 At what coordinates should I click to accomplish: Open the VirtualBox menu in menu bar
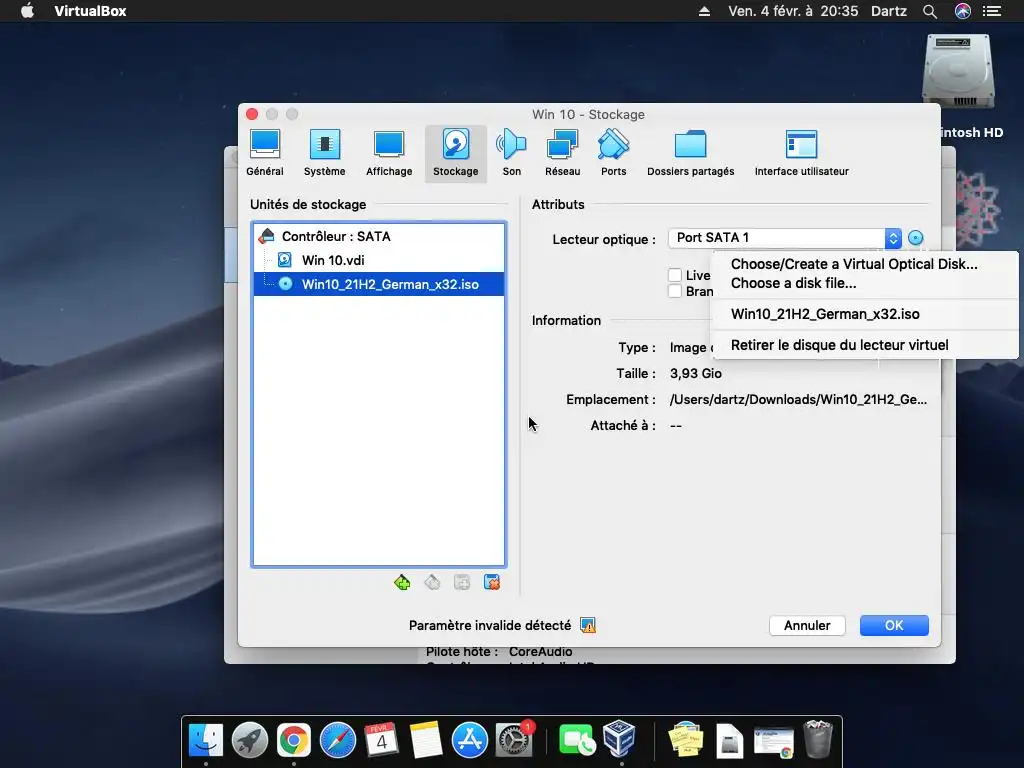pyautogui.click(x=90, y=11)
